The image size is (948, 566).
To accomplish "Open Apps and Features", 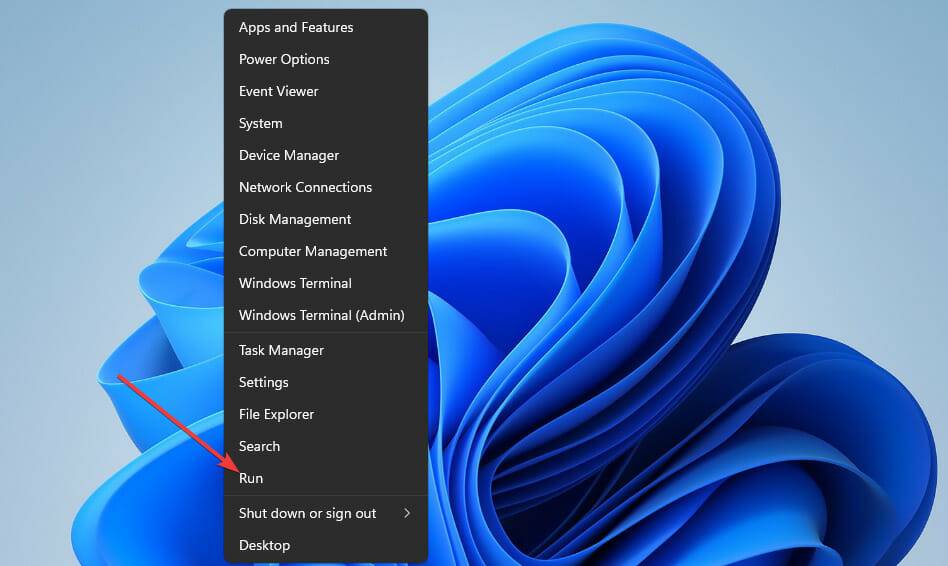I will 296,27.
